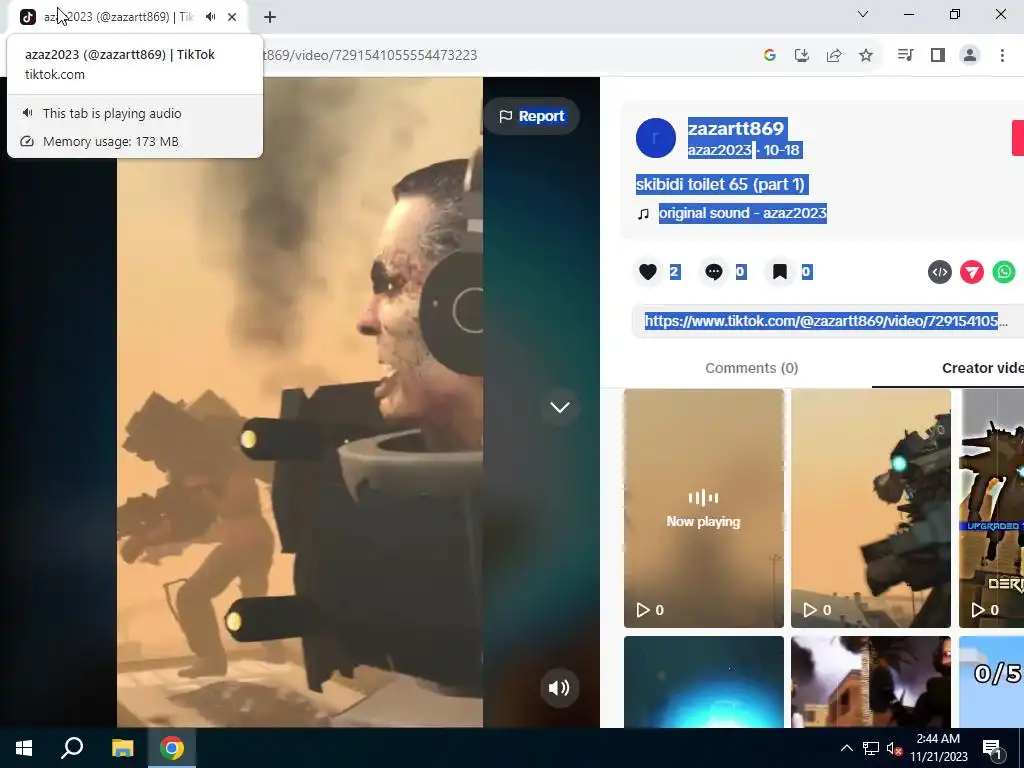Click video title skibidi toilet 65 (part 1)
This screenshot has width=1024, height=768.
pyautogui.click(x=720, y=184)
